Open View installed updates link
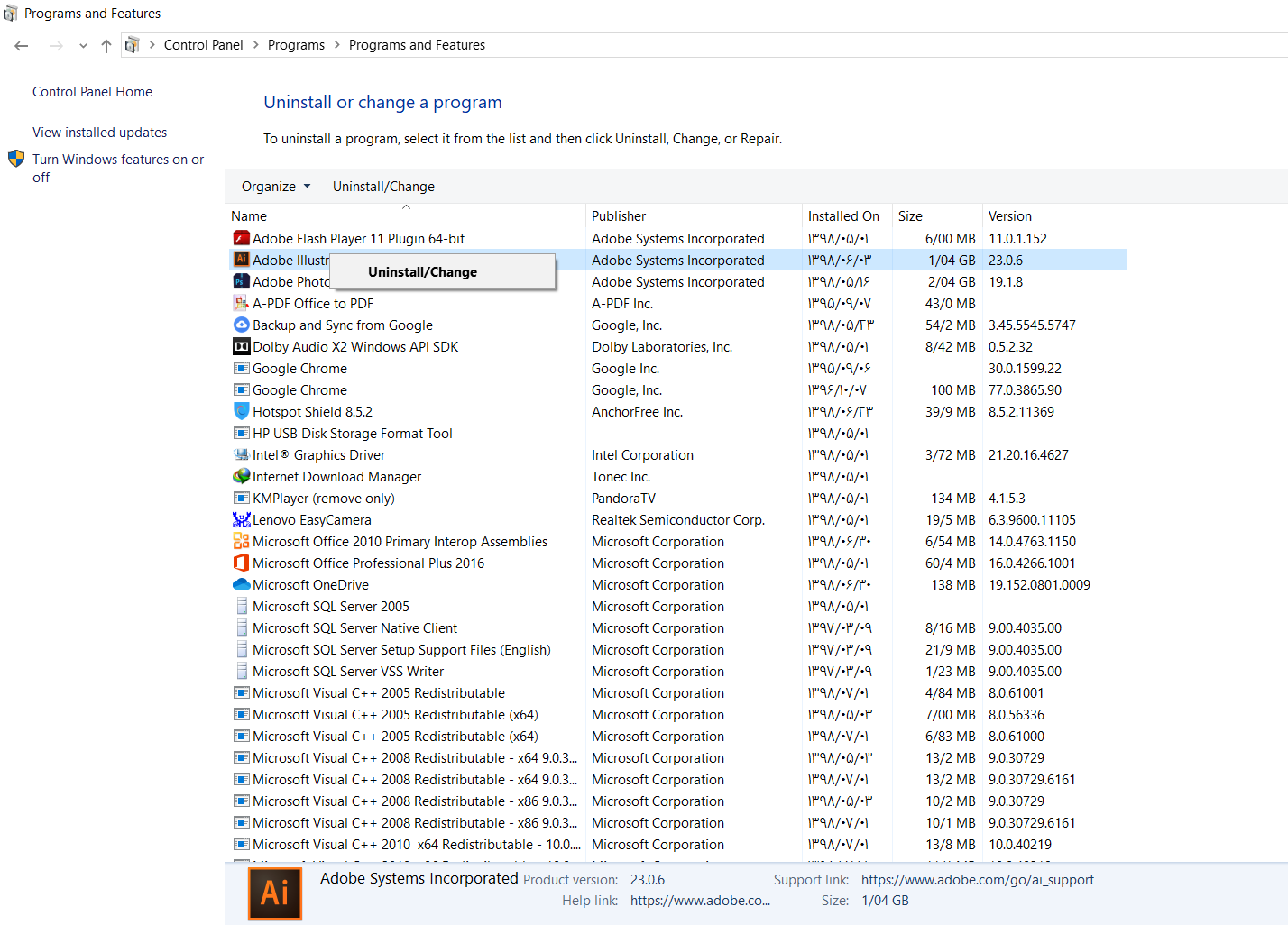Screen dimensions: 1288x925 pos(99,133)
